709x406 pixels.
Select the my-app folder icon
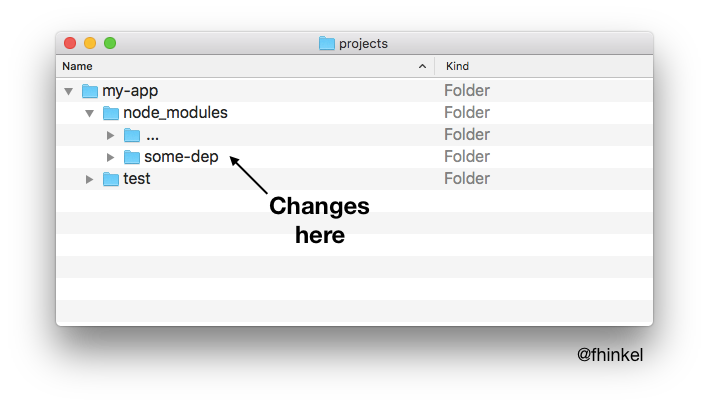(90, 91)
